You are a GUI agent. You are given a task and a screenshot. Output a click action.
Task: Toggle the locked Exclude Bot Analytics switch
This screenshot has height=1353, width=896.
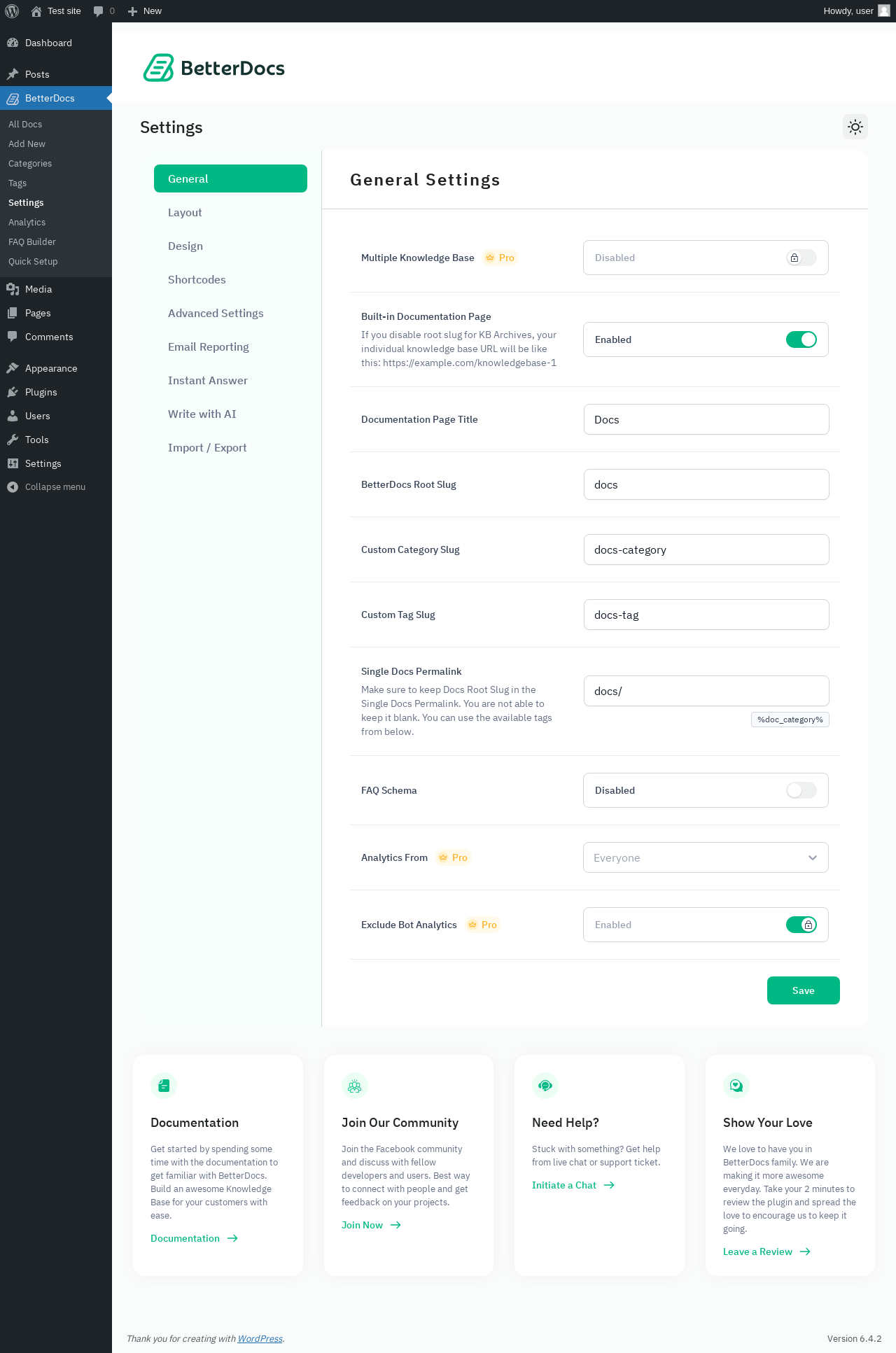pos(801,925)
